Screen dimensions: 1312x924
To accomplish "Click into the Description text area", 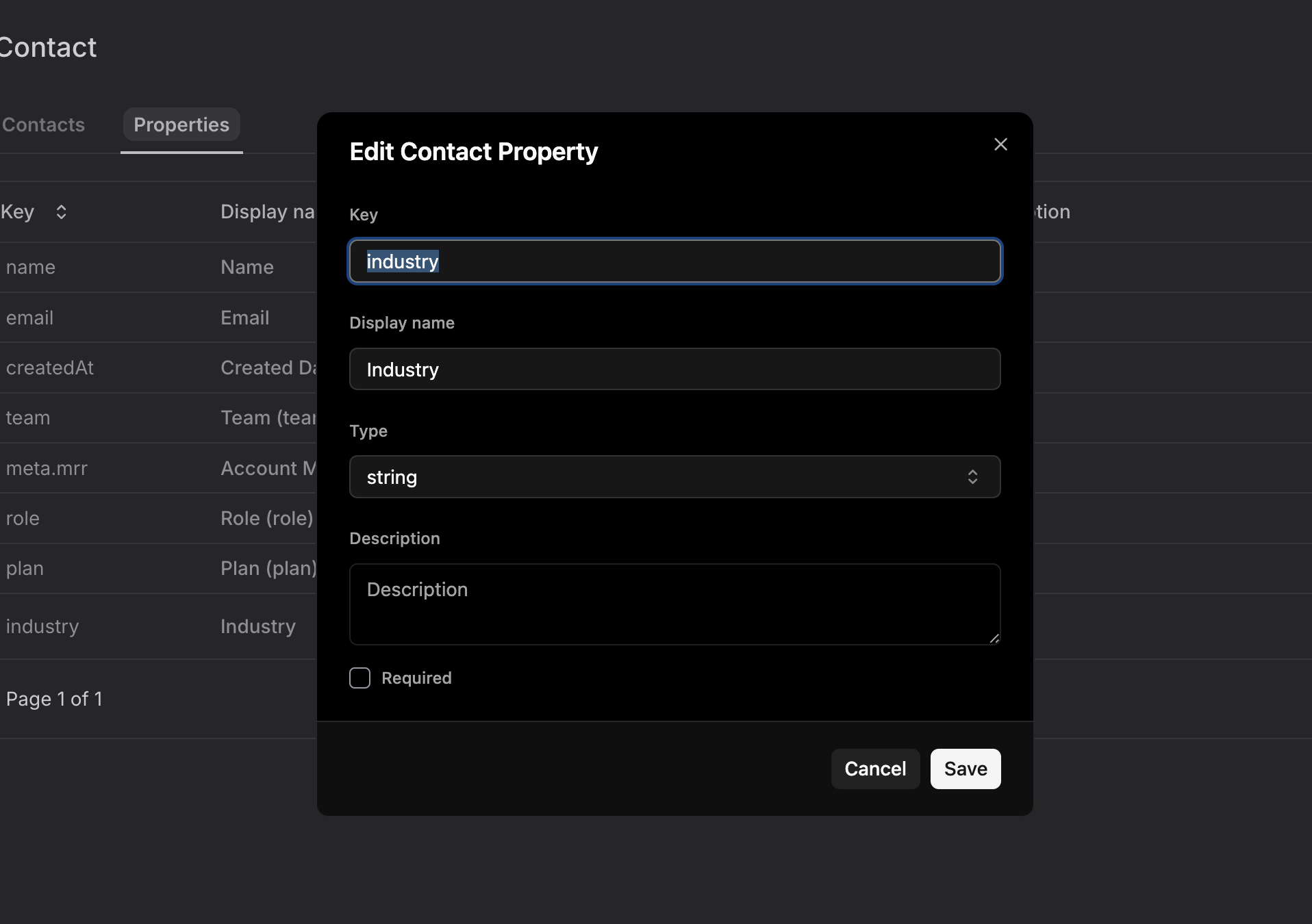I will 674,604.
